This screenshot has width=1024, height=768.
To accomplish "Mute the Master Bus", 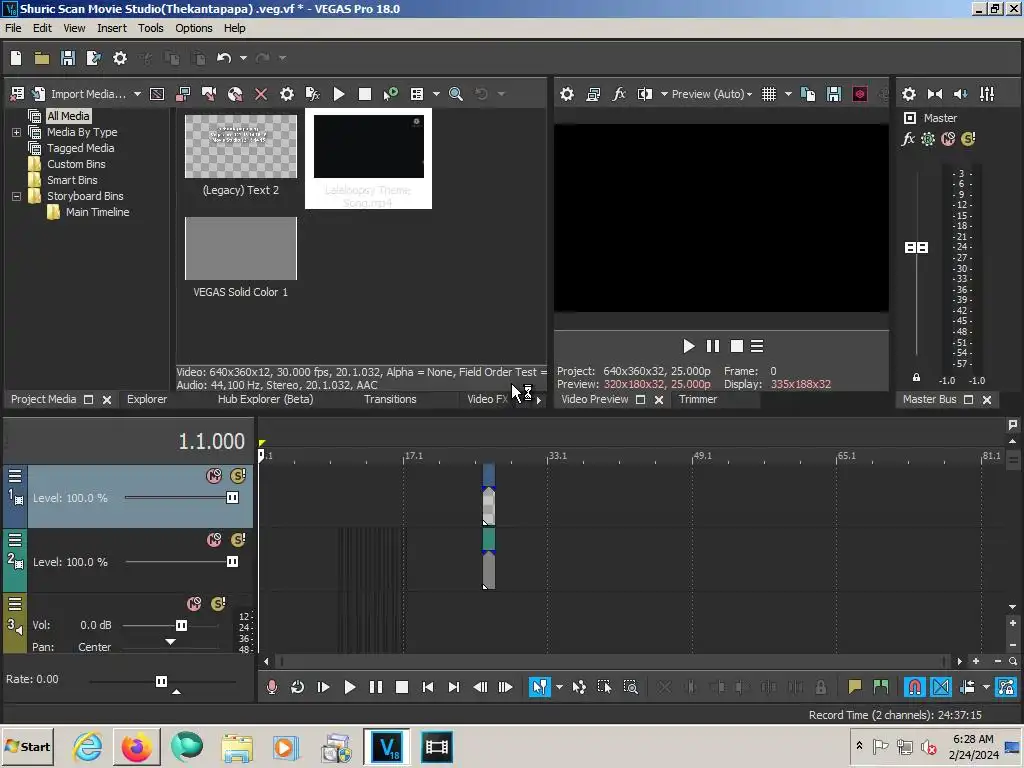I will (x=948, y=139).
